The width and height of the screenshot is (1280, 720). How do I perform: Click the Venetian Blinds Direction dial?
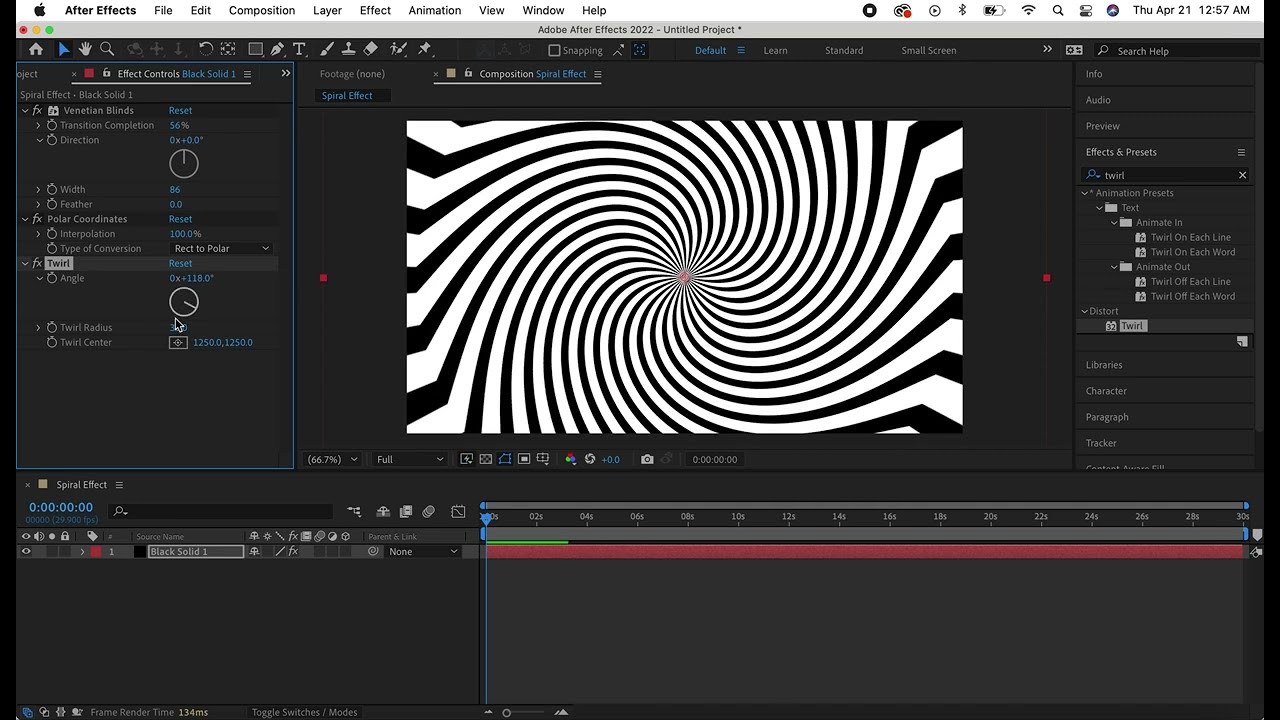(x=184, y=163)
